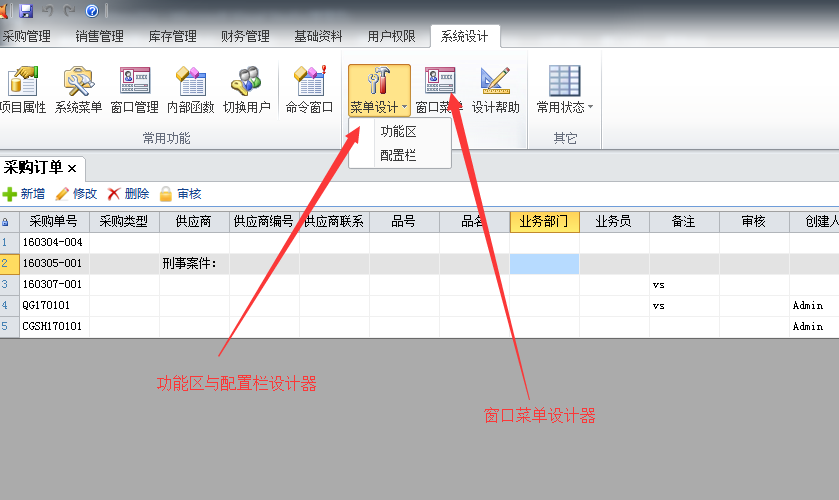Viewport: 839px width, 500px height.
Task: Open the blue Help question mark icon
Action: point(92,11)
